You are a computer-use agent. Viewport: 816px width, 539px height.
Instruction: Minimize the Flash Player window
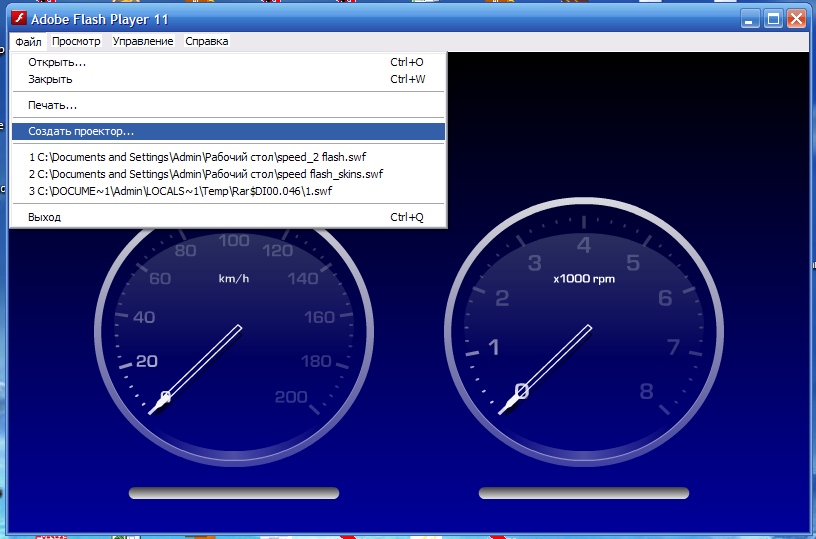point(750,18)
